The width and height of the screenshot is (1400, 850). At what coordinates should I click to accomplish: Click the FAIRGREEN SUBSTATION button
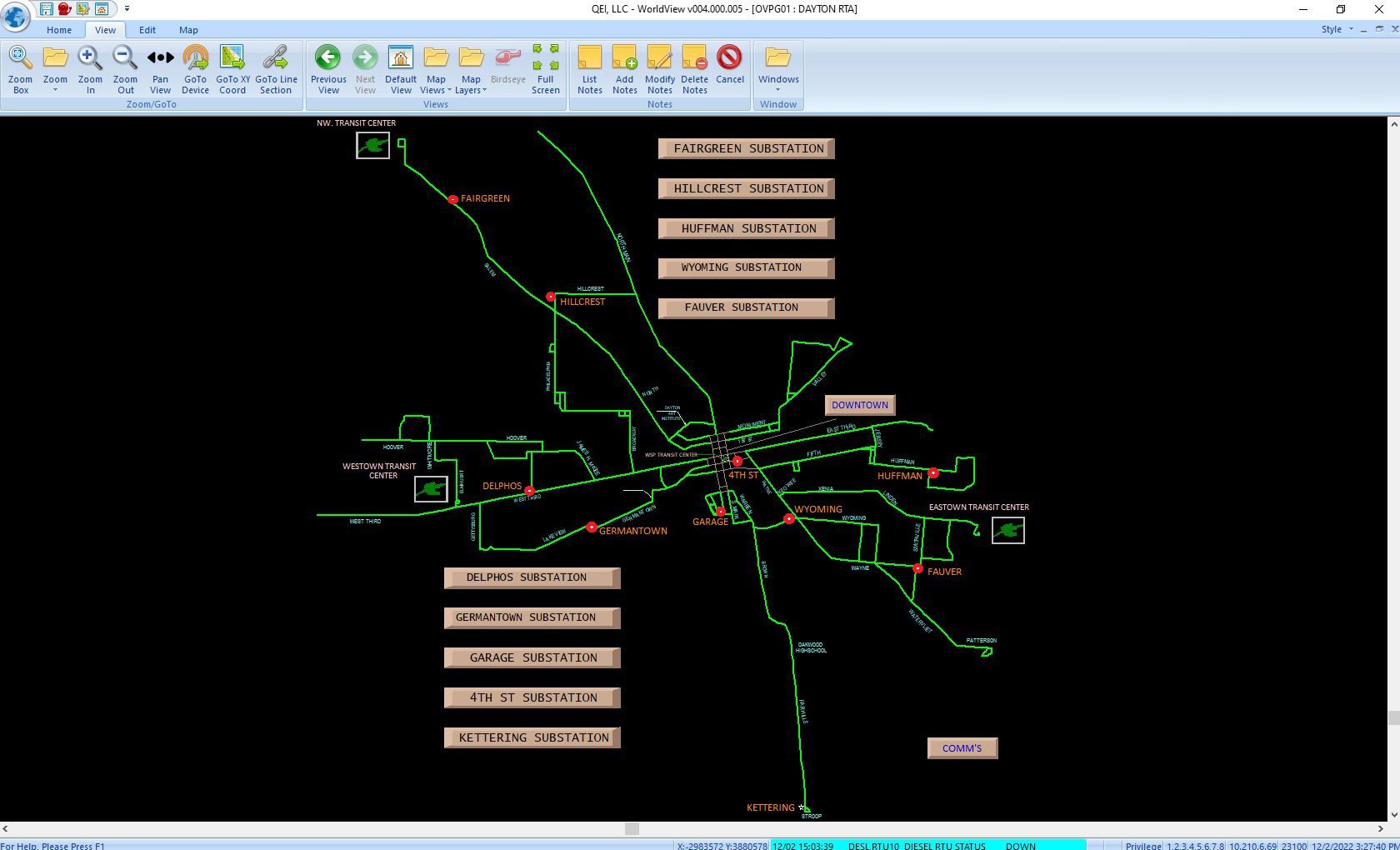747,148
